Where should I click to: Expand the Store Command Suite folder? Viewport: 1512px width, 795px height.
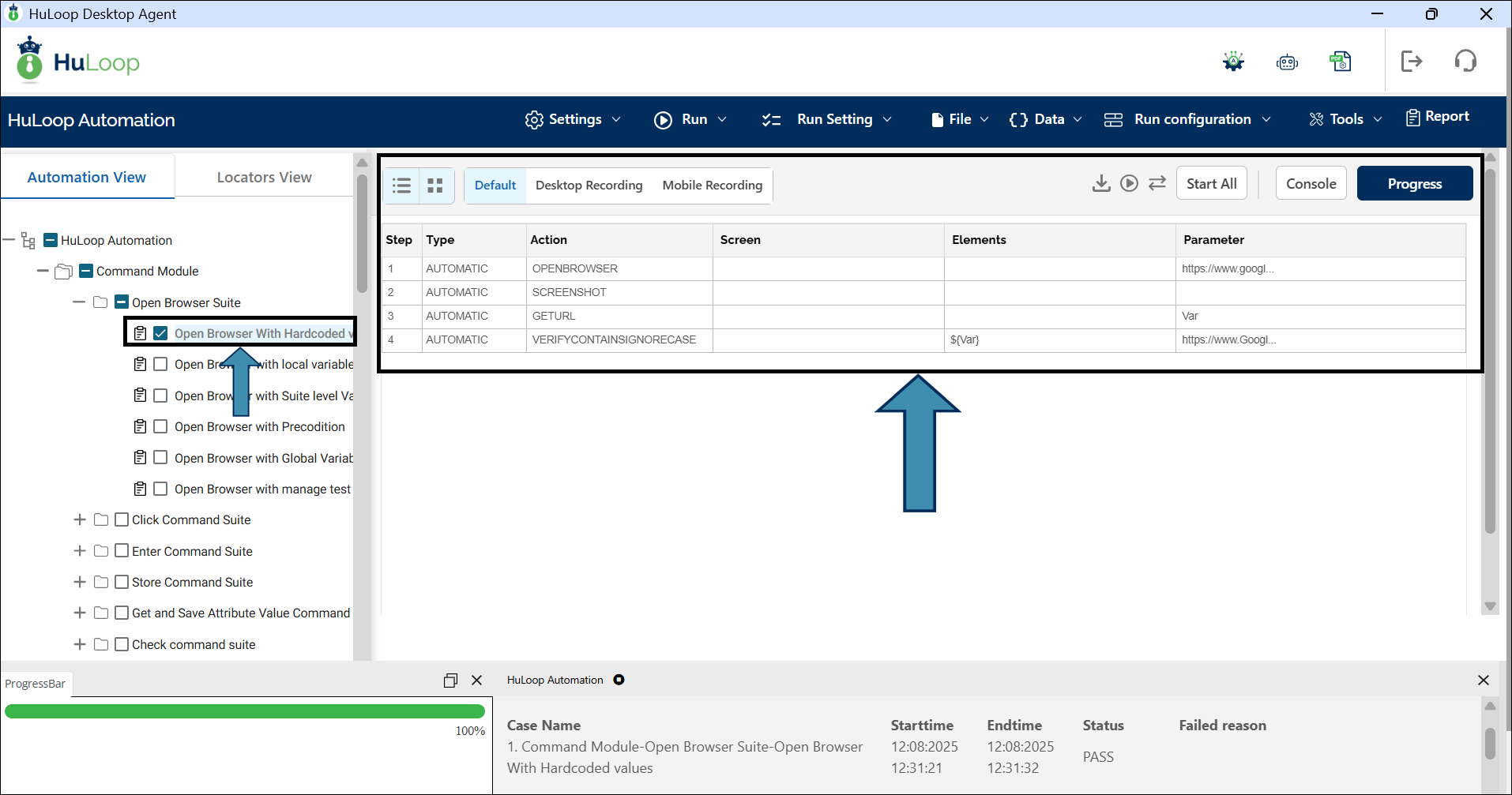[80, 582]
